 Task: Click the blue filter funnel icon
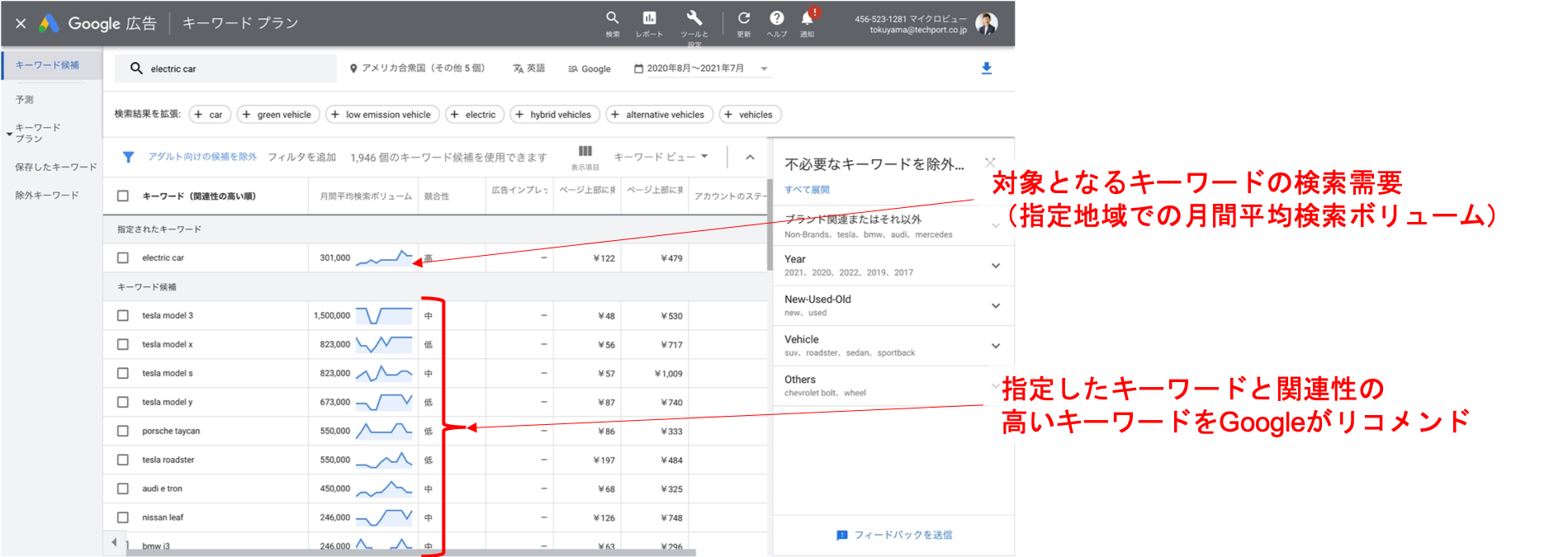pos(128,157)
